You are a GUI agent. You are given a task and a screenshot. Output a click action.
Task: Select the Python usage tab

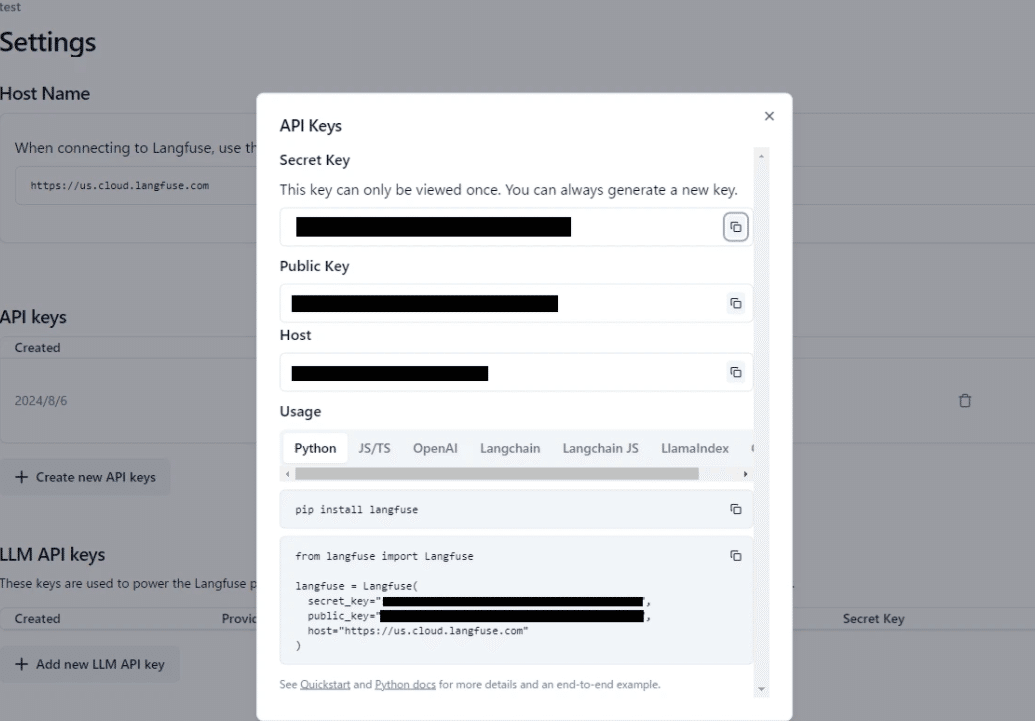point(315,448)
